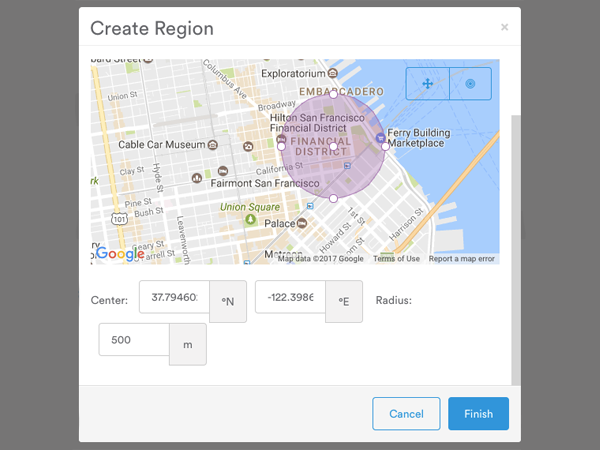
Task: Click the Center: field label
Action: click(x=109, y=300)
